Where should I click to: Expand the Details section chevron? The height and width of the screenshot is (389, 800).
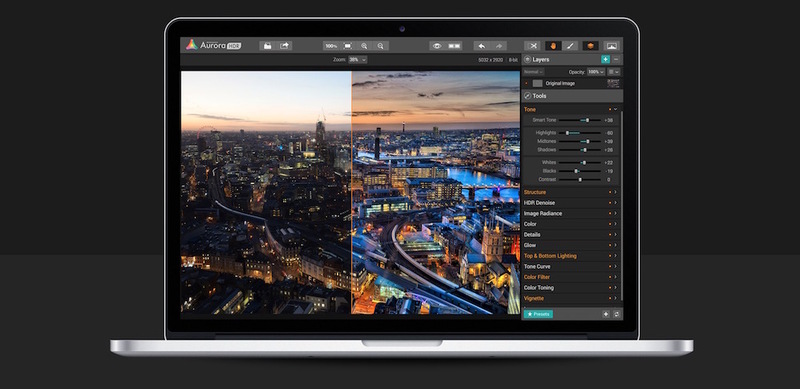click(x=615, y=235)
